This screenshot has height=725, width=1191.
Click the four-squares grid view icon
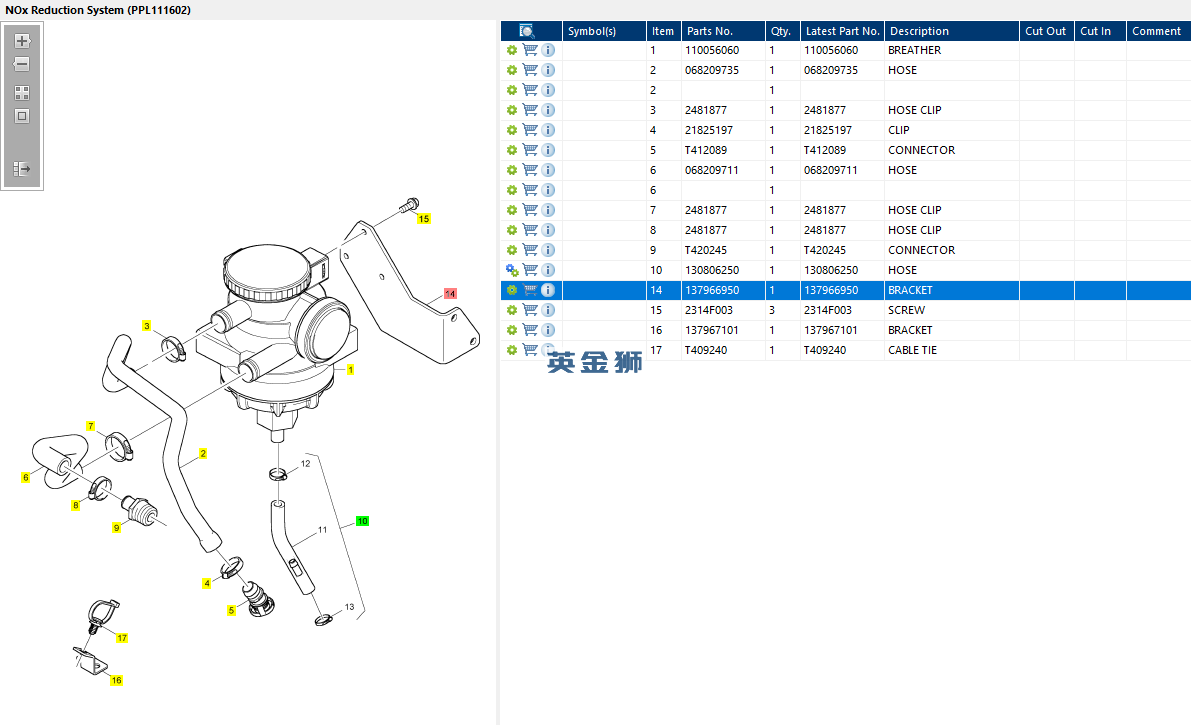point(22,93)
